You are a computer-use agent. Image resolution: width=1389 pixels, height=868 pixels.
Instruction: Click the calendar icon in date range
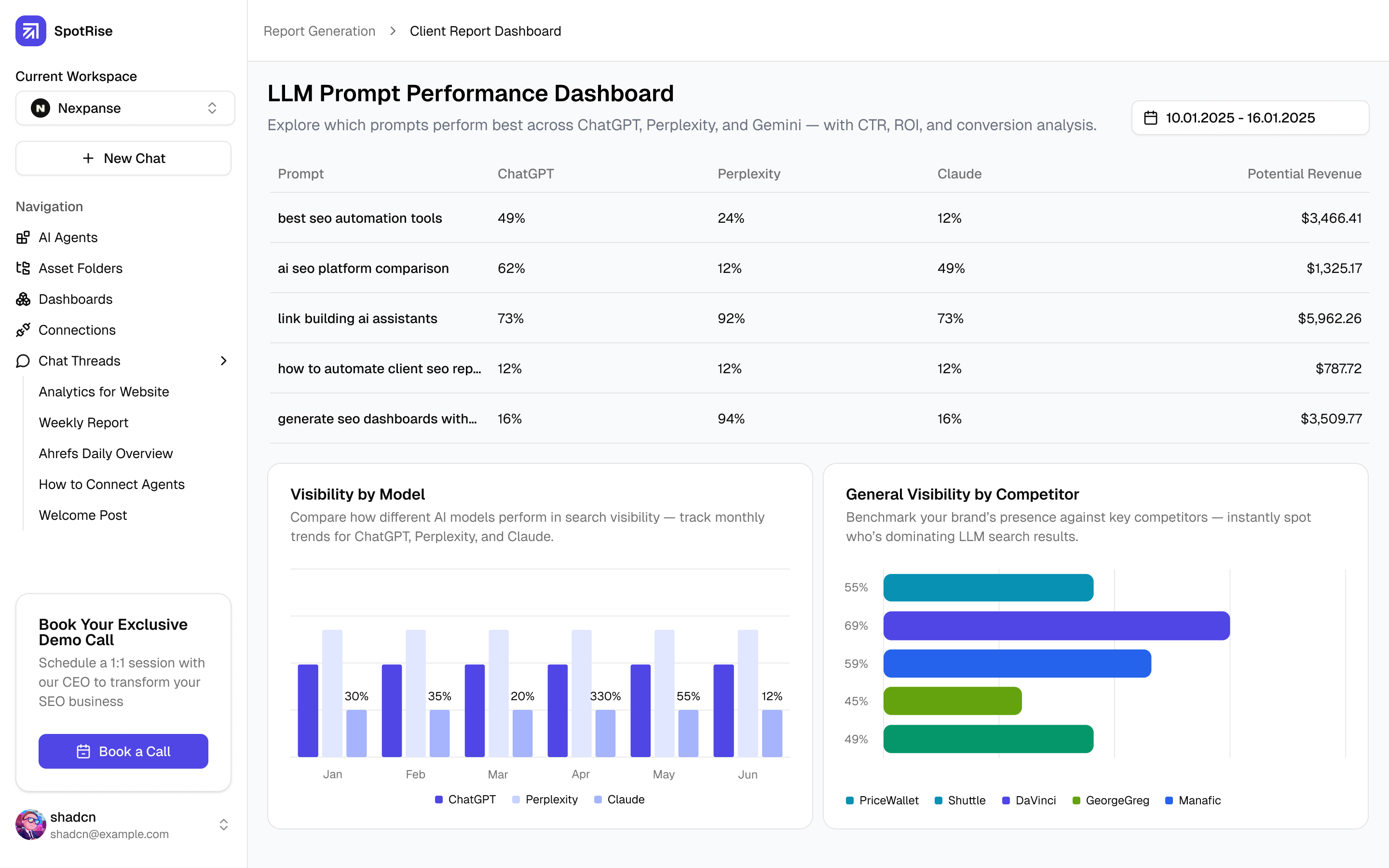tap(1150, 118)
